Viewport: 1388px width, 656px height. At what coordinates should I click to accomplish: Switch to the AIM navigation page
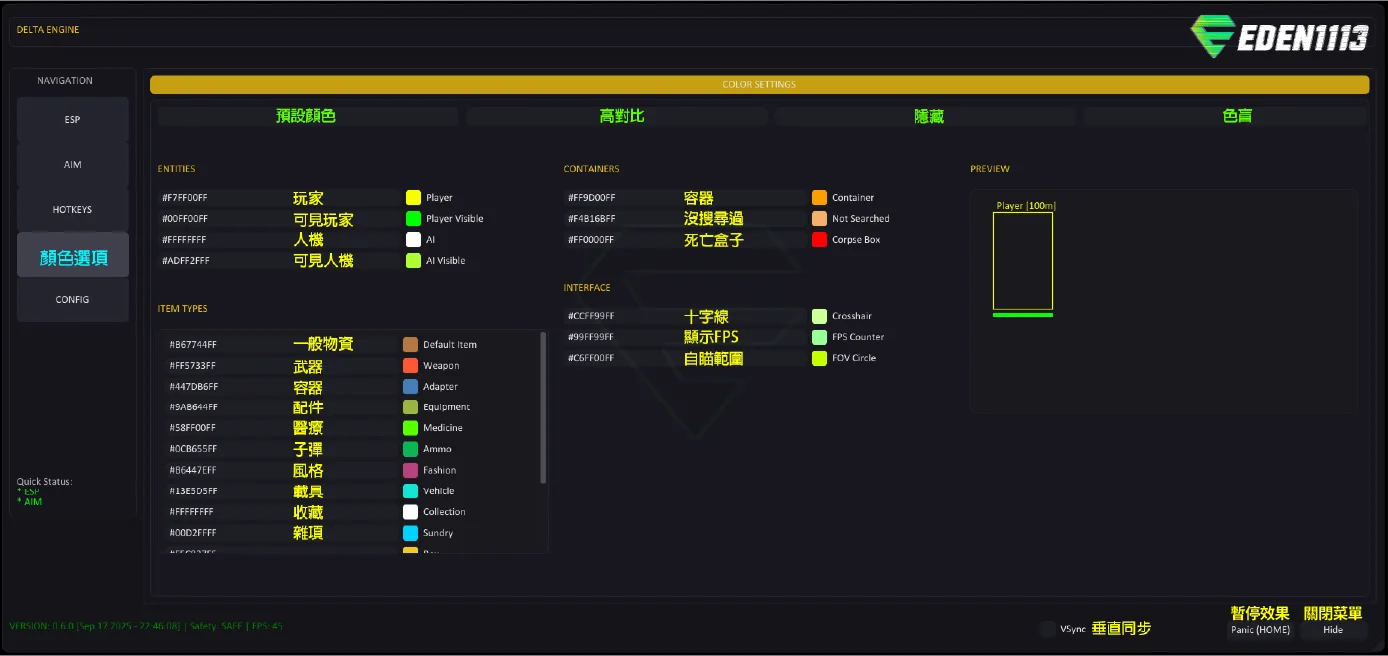(x=73, y=165)
